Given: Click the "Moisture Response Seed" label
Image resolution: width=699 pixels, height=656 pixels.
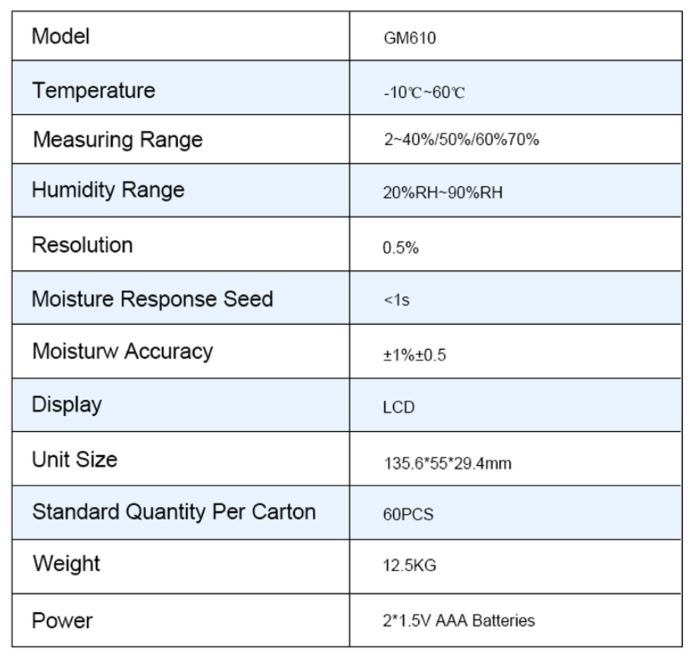Looking at the screenshot, I should (x=152, y=299).
